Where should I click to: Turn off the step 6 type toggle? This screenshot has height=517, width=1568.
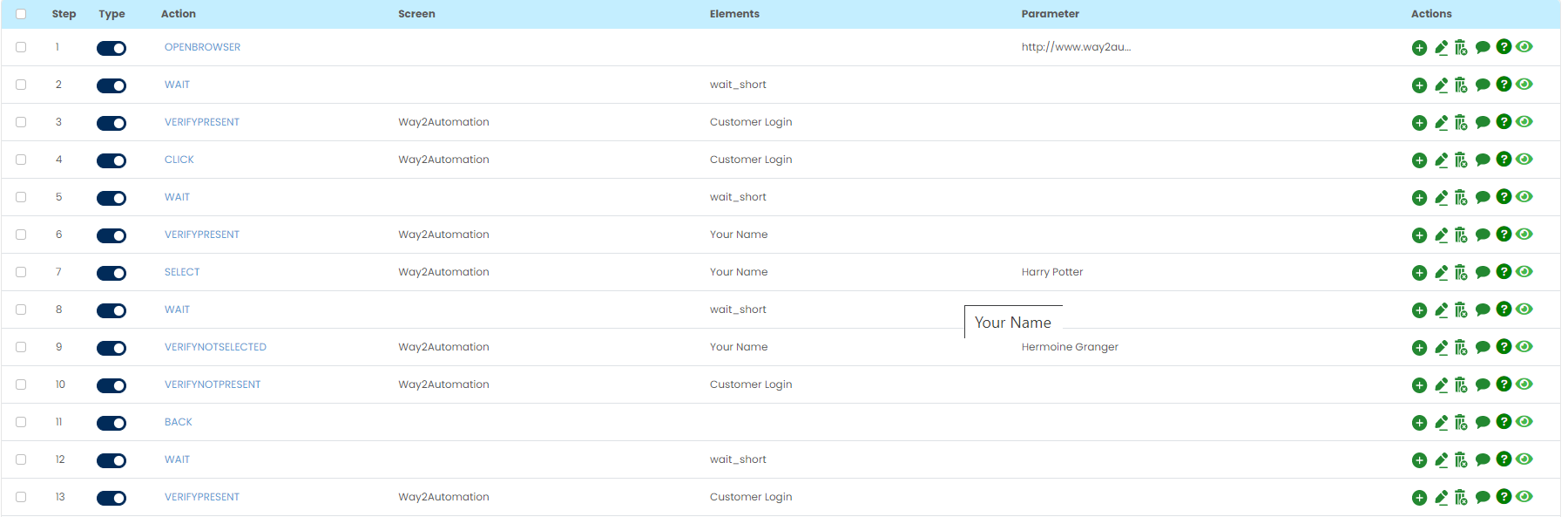pyautogui.click(x=112, y=235)
